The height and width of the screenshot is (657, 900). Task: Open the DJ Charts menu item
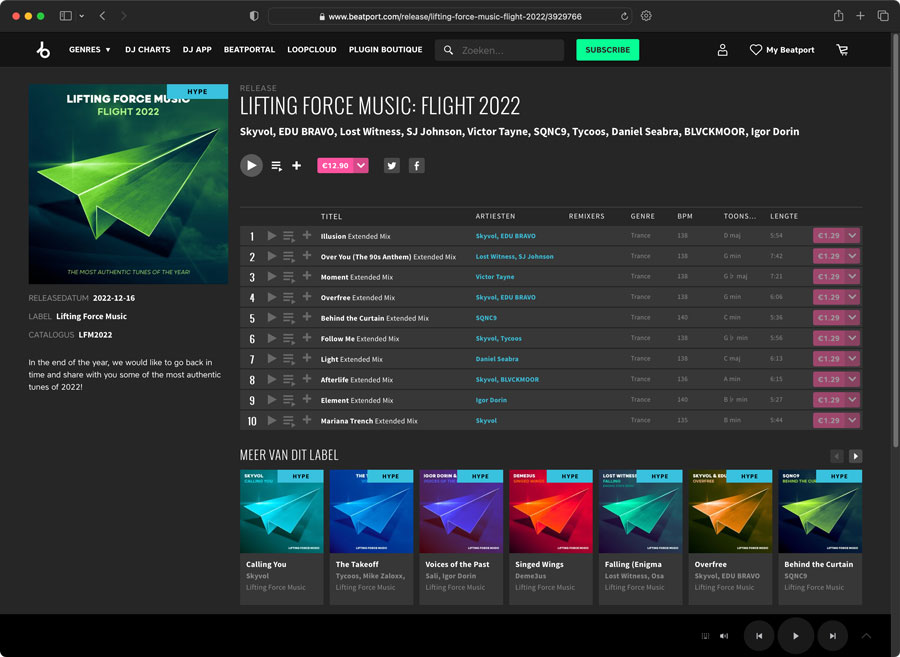[x=147, y=50]
